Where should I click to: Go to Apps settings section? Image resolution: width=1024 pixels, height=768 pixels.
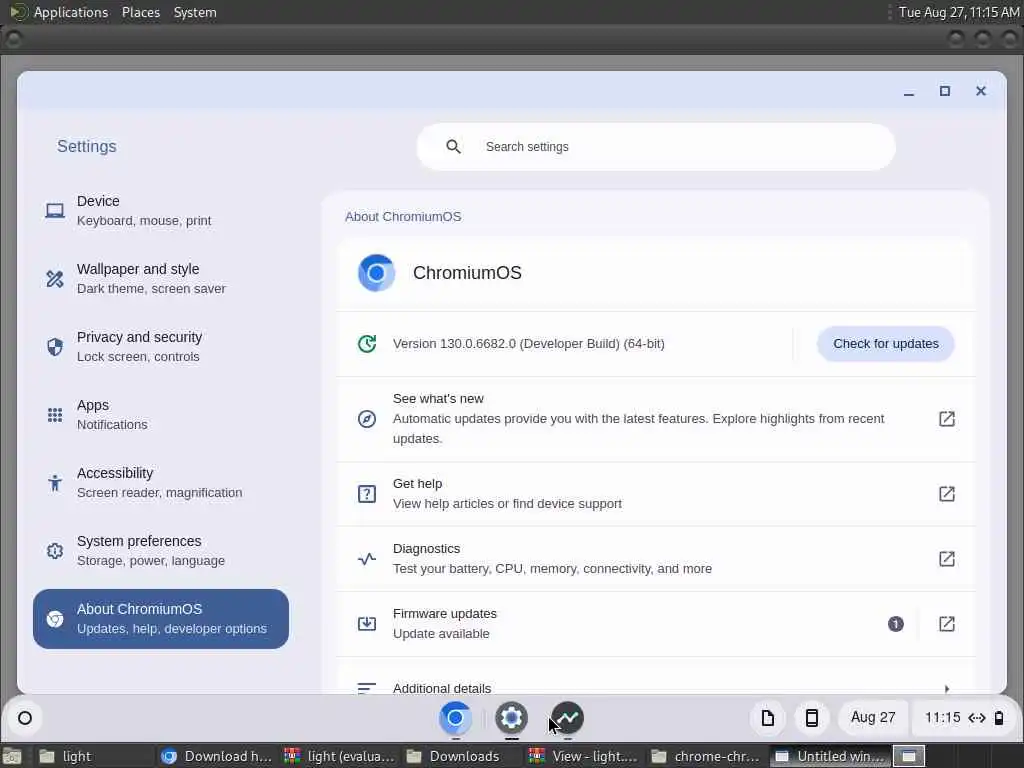[x=161, y=415]
